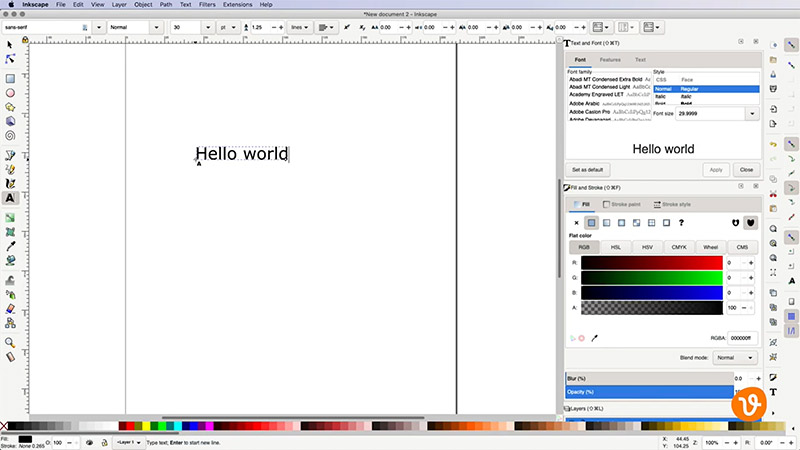Switch to Stroke style tab
This screenshot has height=450, width=800.
pos(672,204)
